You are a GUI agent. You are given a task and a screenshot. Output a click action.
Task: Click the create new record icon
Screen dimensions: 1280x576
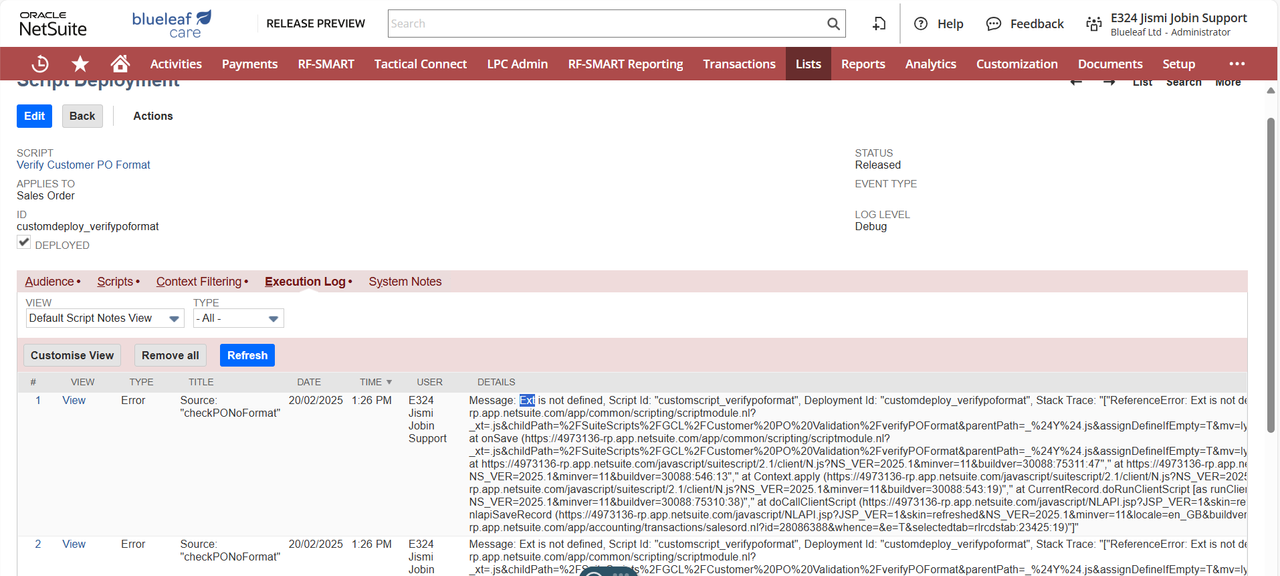click(879, 24)
